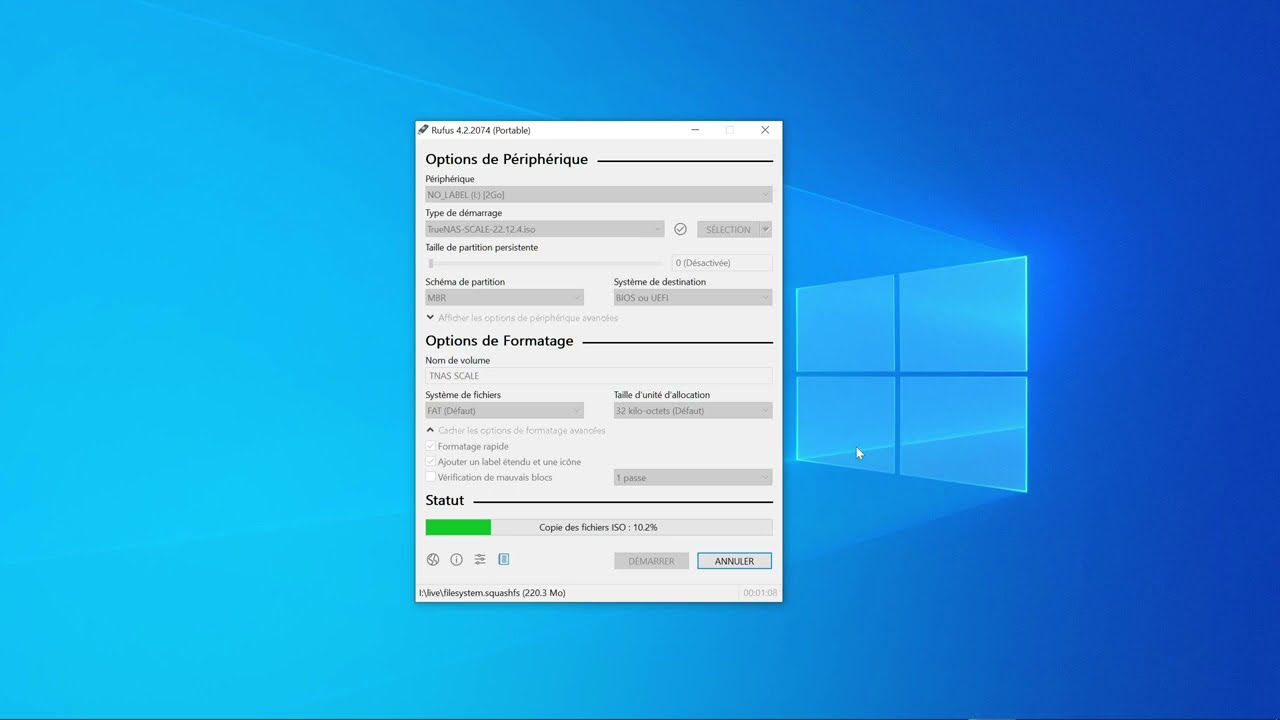Click the SÉLECTION button
Image resolution: width=1280 pixels, height=720 pixels.
pyautogui.click(x=728, y=229)
